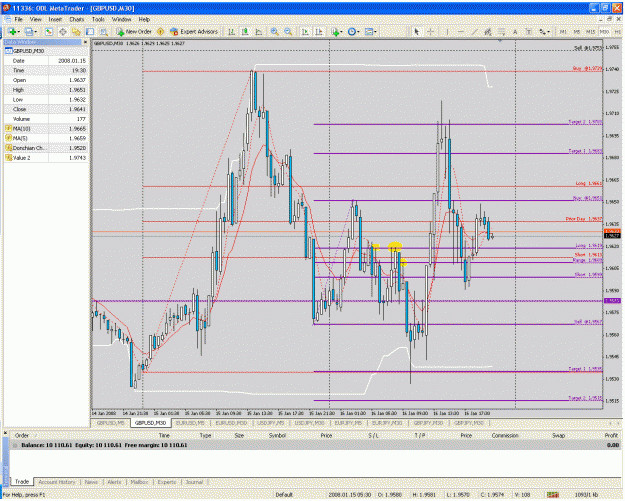Switch chart to bar chart mode icon
The width and height of the screenshot is (625, 501).
pyautogui.click(x=231, y=31)
